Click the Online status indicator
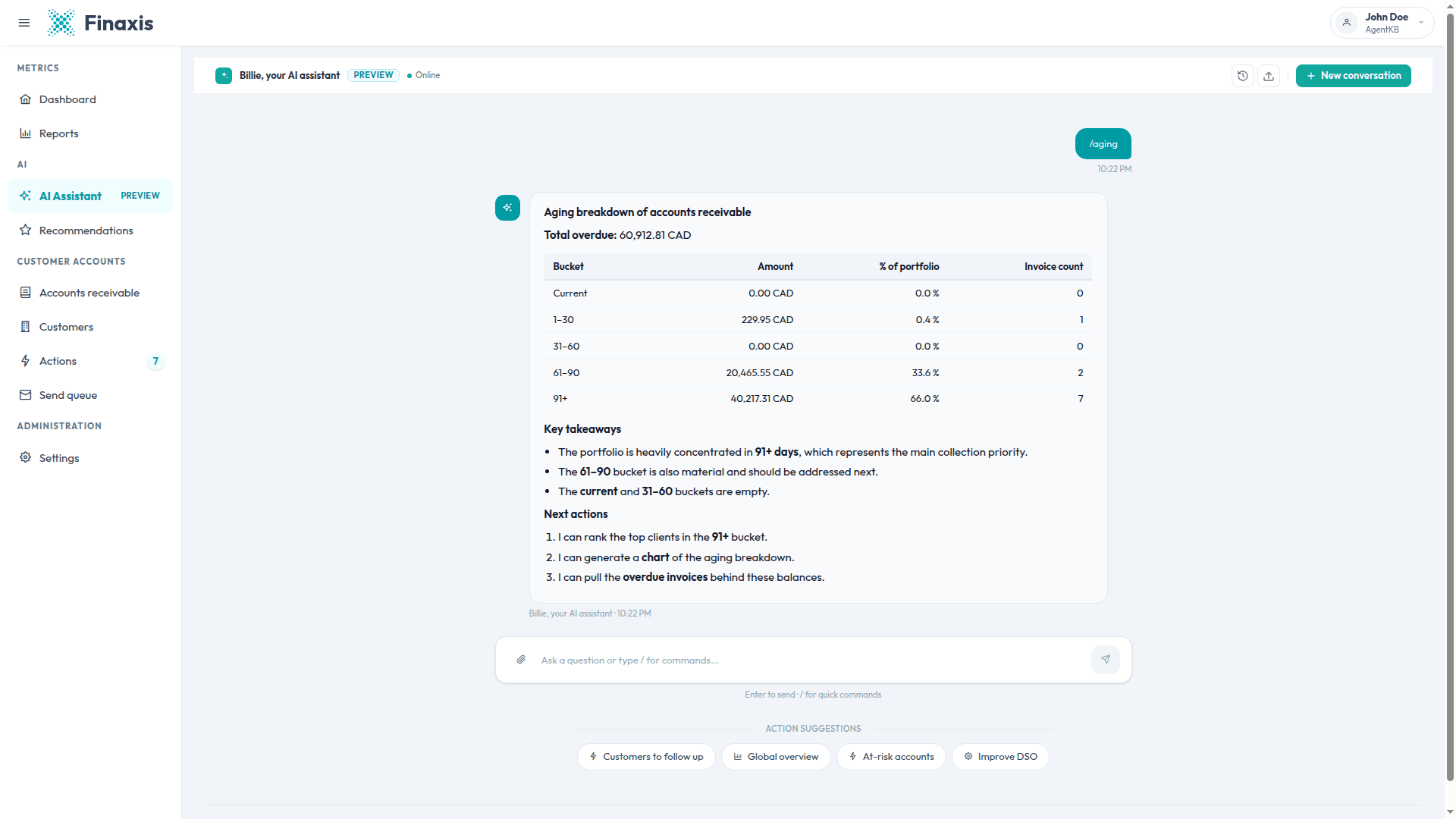Image resolution: width=1456 pixels, height=819 pixels. (424, 75)
